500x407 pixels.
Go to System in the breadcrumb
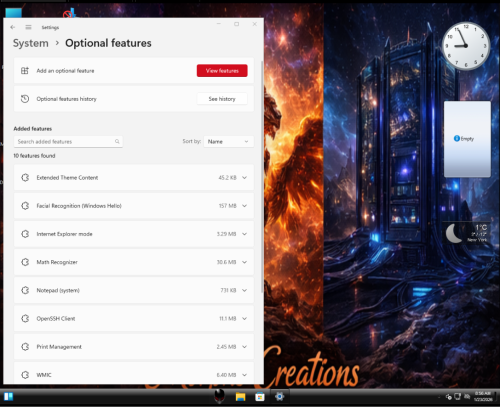31,43
